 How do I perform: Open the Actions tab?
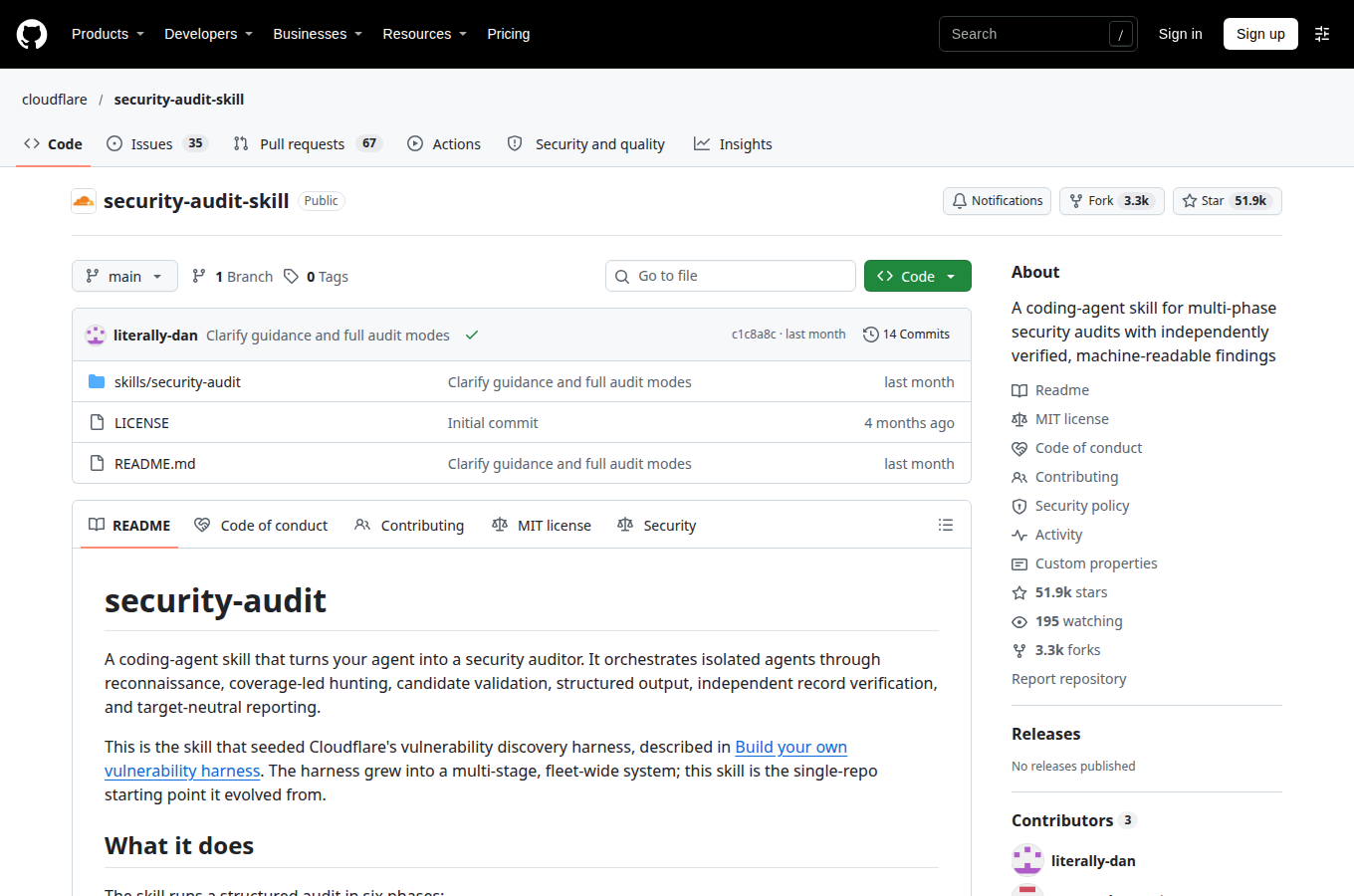point(444,144)
